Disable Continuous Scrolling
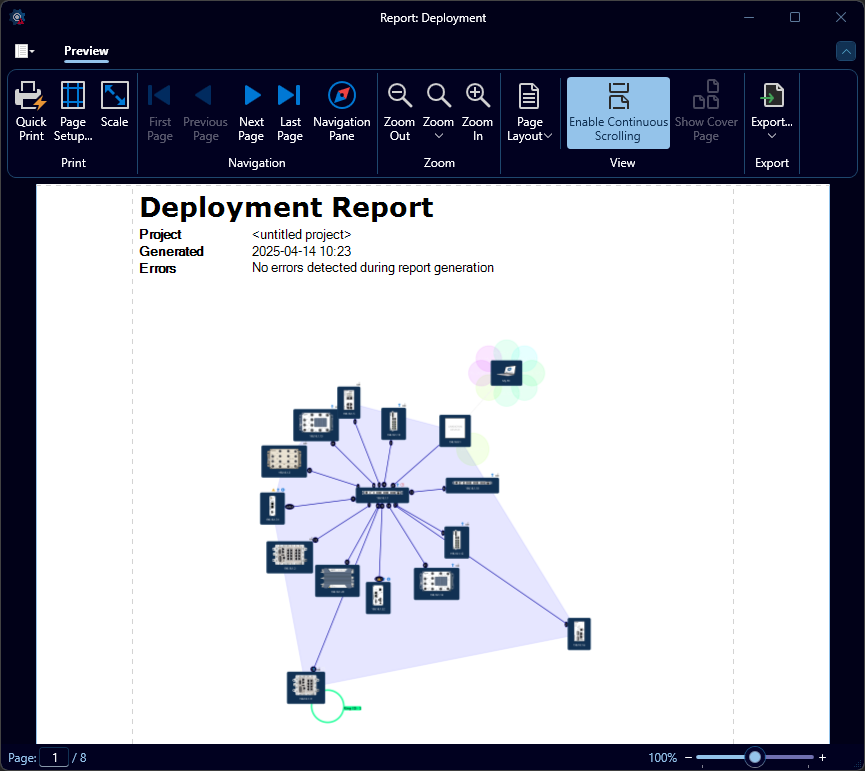 click(x=617, y=112)
